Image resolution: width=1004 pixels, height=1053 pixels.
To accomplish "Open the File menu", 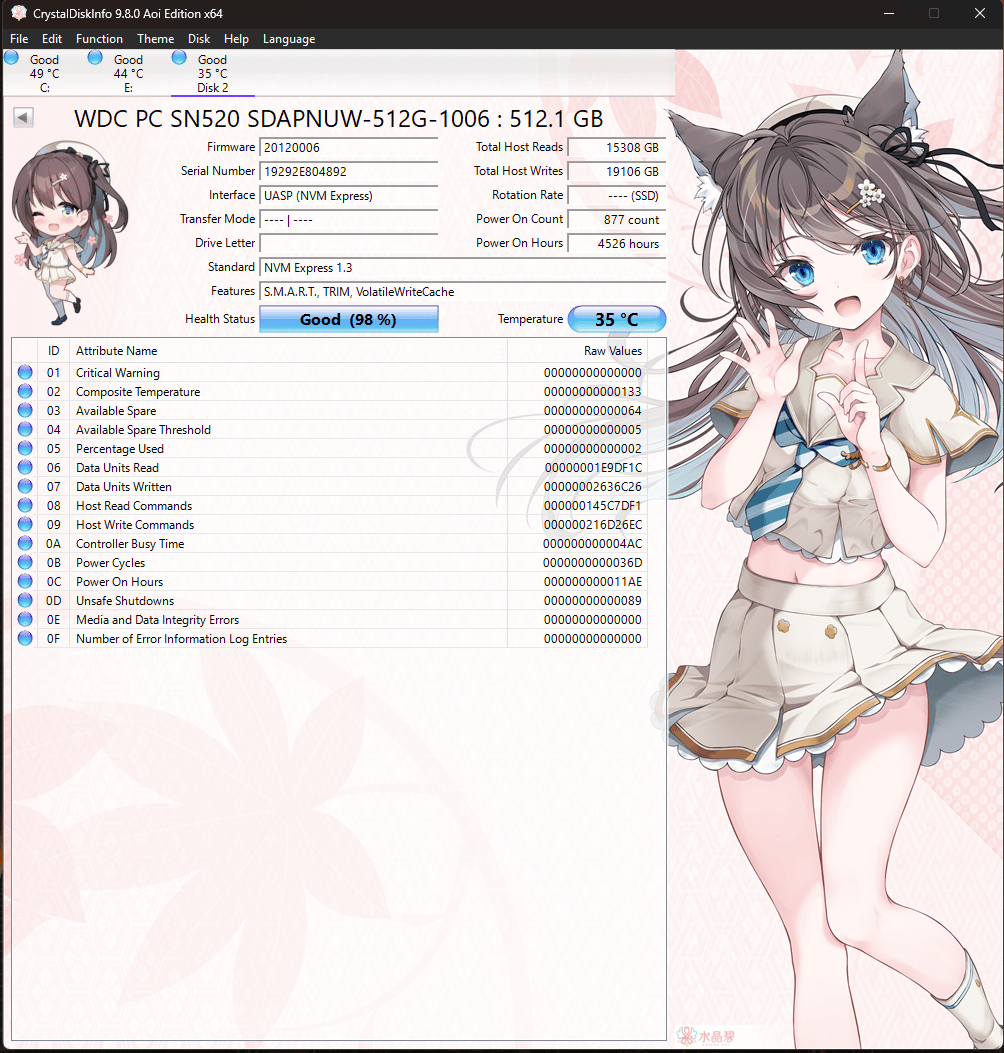I will (x=19, y=39).
